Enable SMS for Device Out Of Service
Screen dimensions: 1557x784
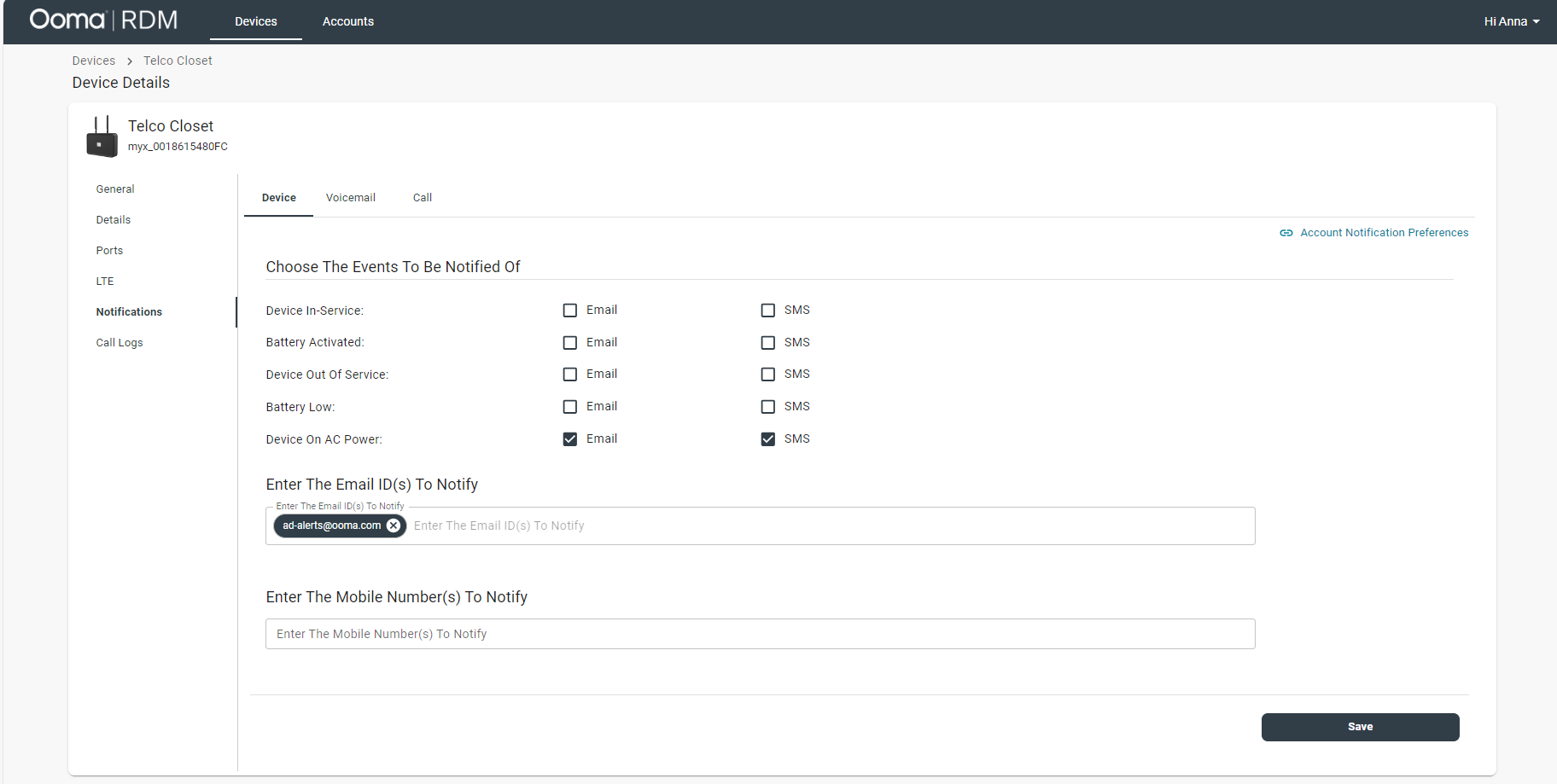[x=768, y=375]
